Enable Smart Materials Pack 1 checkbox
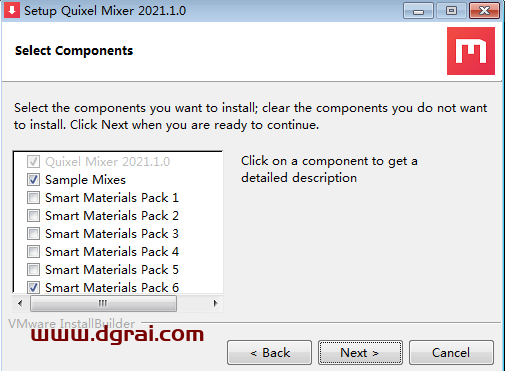The width and height of the screenshot is (505, 371). pyautogui.click(x=33, y=198)
